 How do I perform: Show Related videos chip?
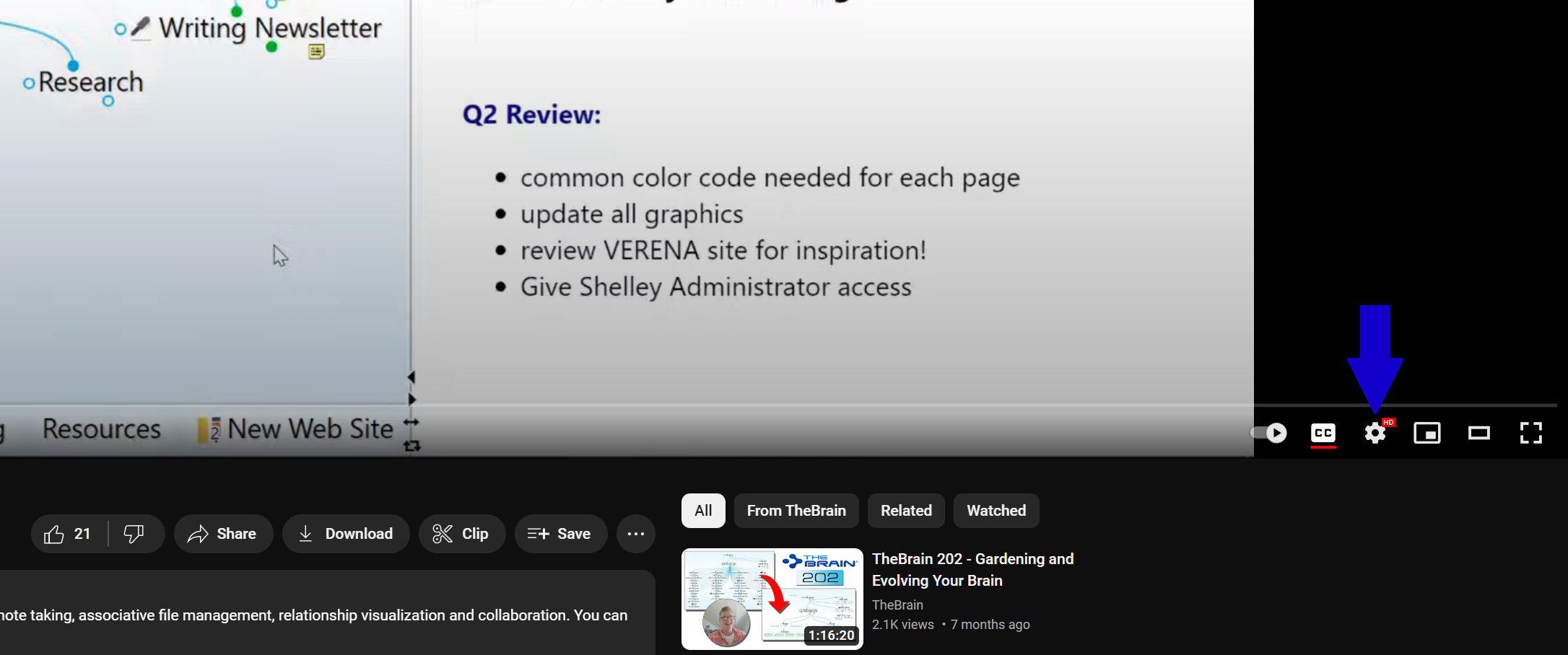(x=906, y=511)
